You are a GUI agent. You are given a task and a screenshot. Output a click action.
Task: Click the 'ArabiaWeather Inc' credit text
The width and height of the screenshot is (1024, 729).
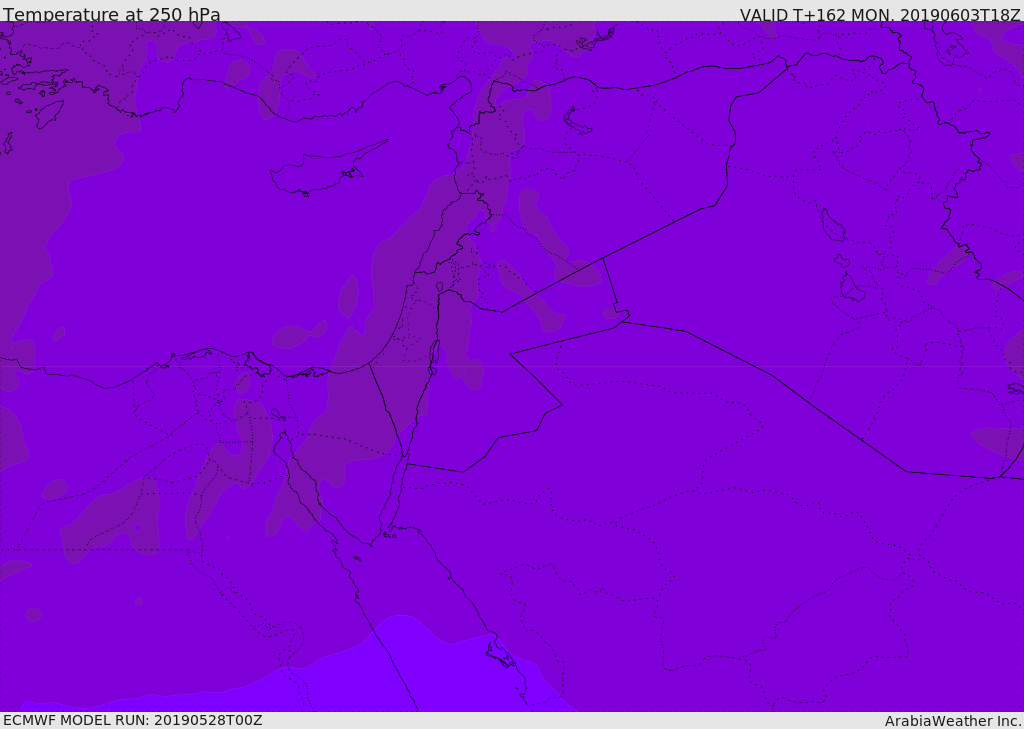[952, 721]
